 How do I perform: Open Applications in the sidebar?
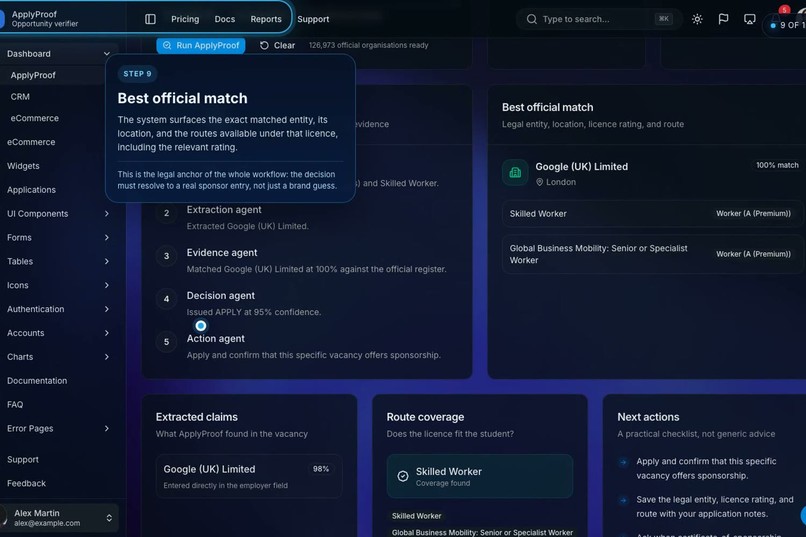[x=31, y=190]
